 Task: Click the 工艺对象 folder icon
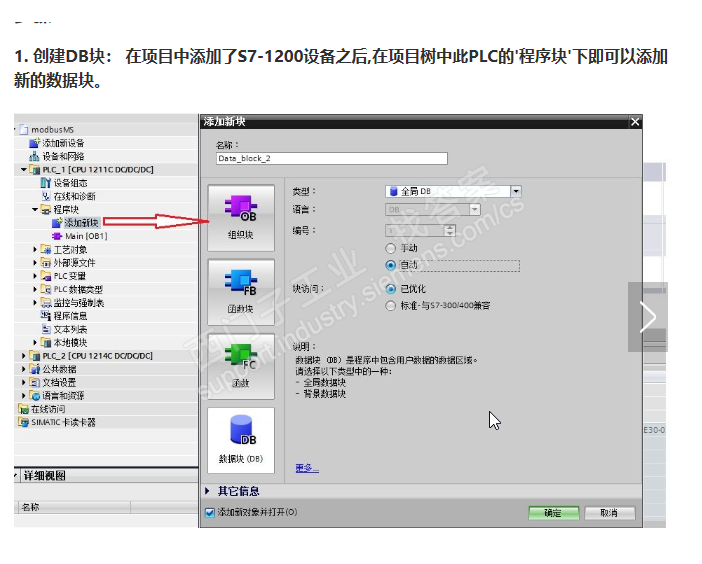pos(46,249)
